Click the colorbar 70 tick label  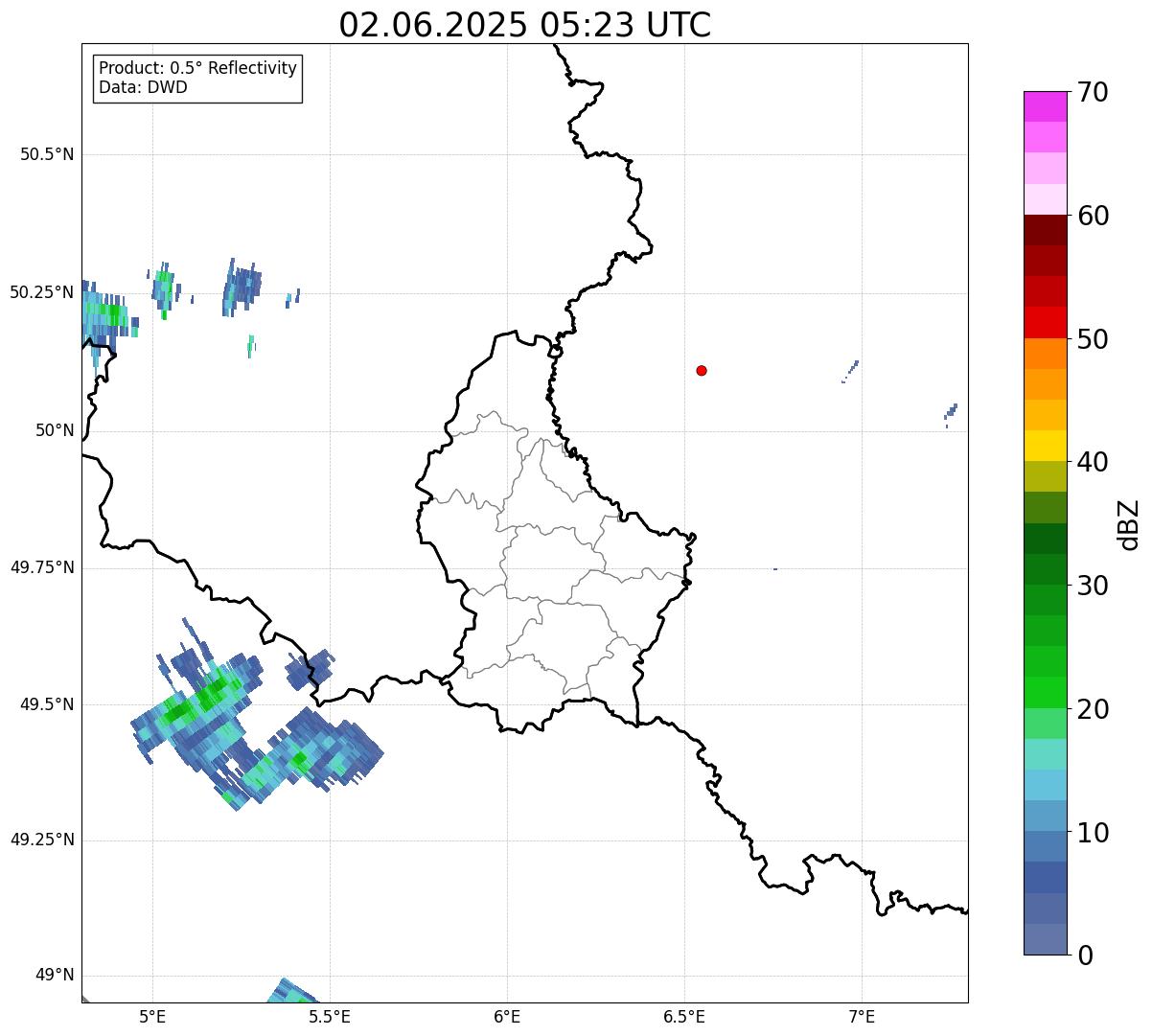tap(1093, 92)
